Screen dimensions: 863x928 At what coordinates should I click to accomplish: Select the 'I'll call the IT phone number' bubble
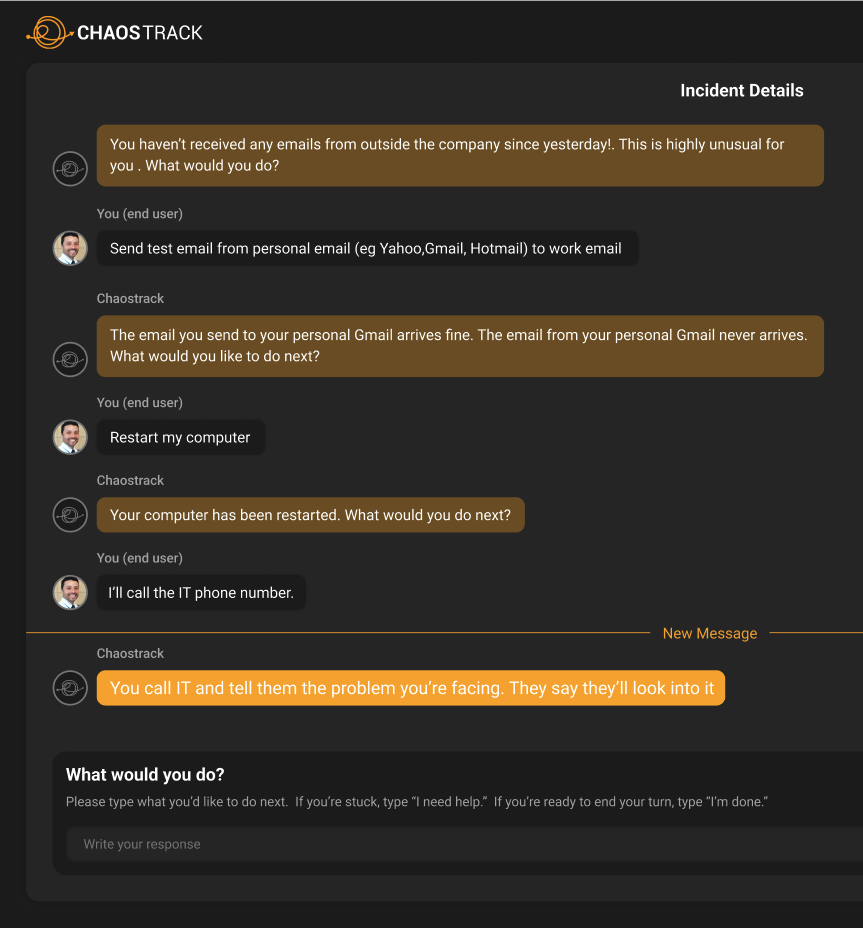(x=201, y=592)
